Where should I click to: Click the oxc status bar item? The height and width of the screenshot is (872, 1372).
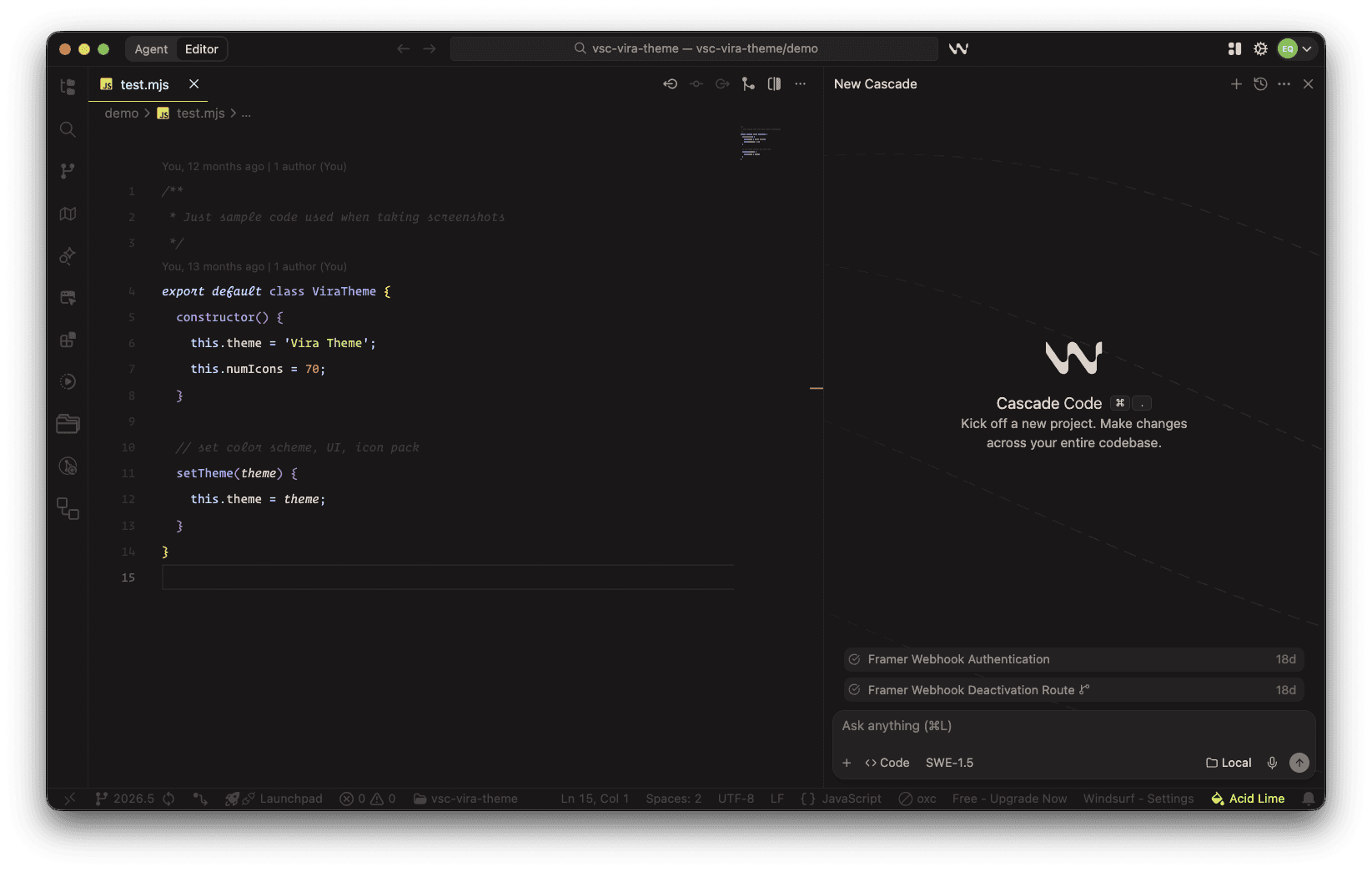pyautogui.click(x=917, y=799)
